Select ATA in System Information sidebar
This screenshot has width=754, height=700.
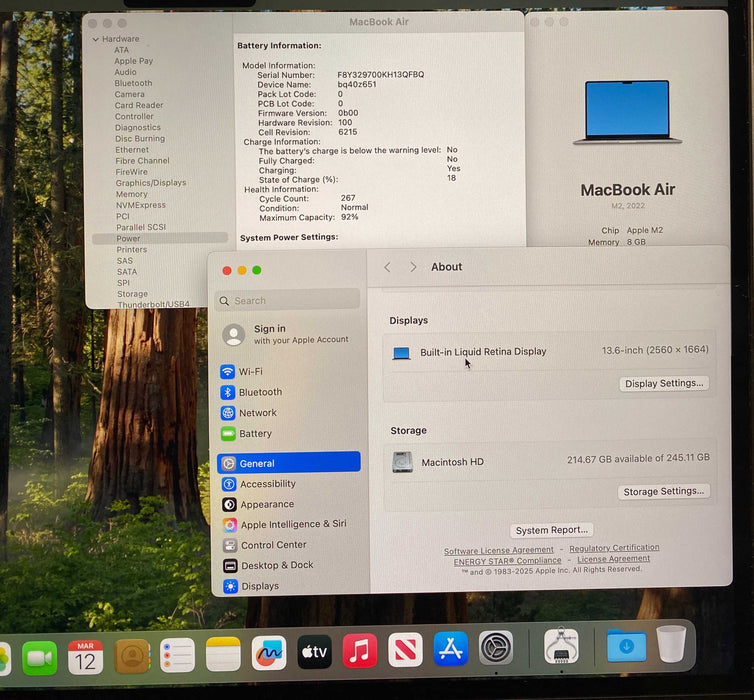[x=121, y=50]
